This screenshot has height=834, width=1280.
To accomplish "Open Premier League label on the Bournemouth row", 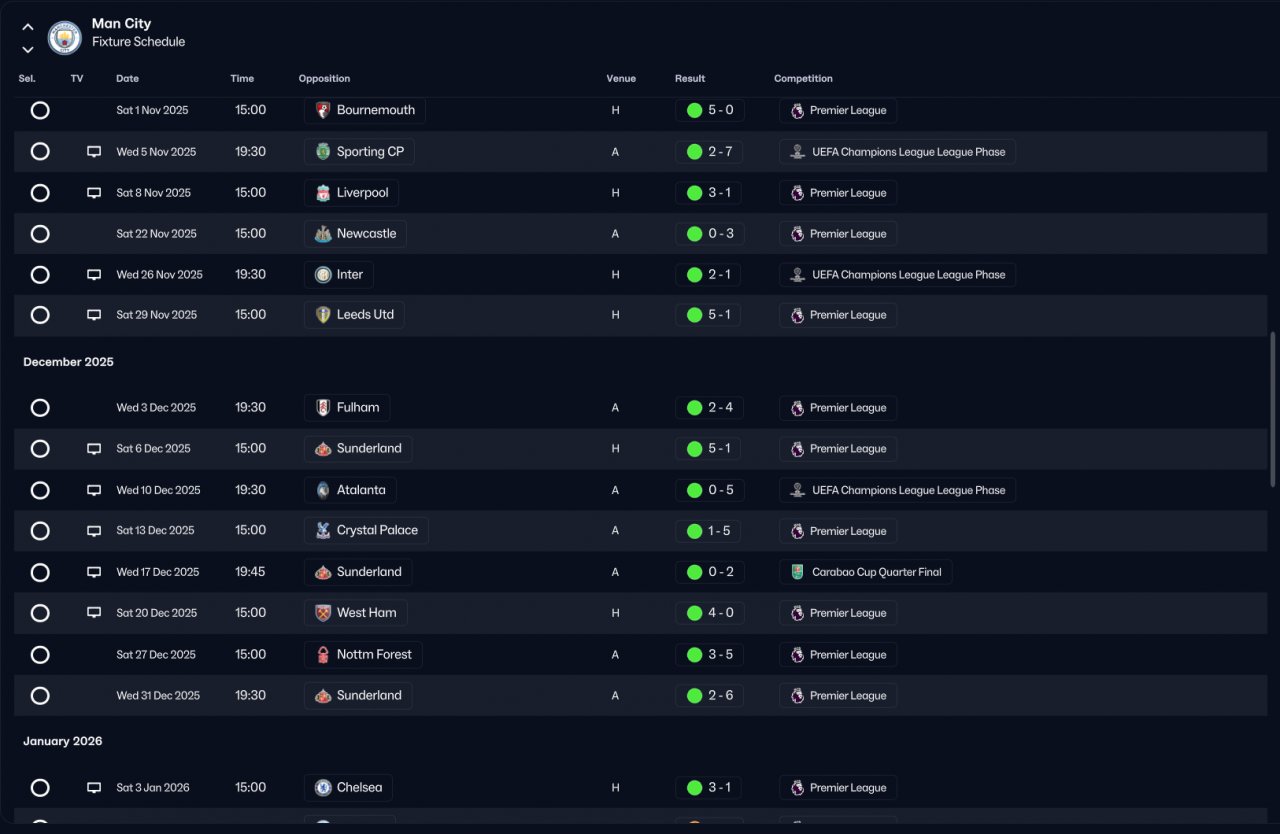I will pos(838,110).
